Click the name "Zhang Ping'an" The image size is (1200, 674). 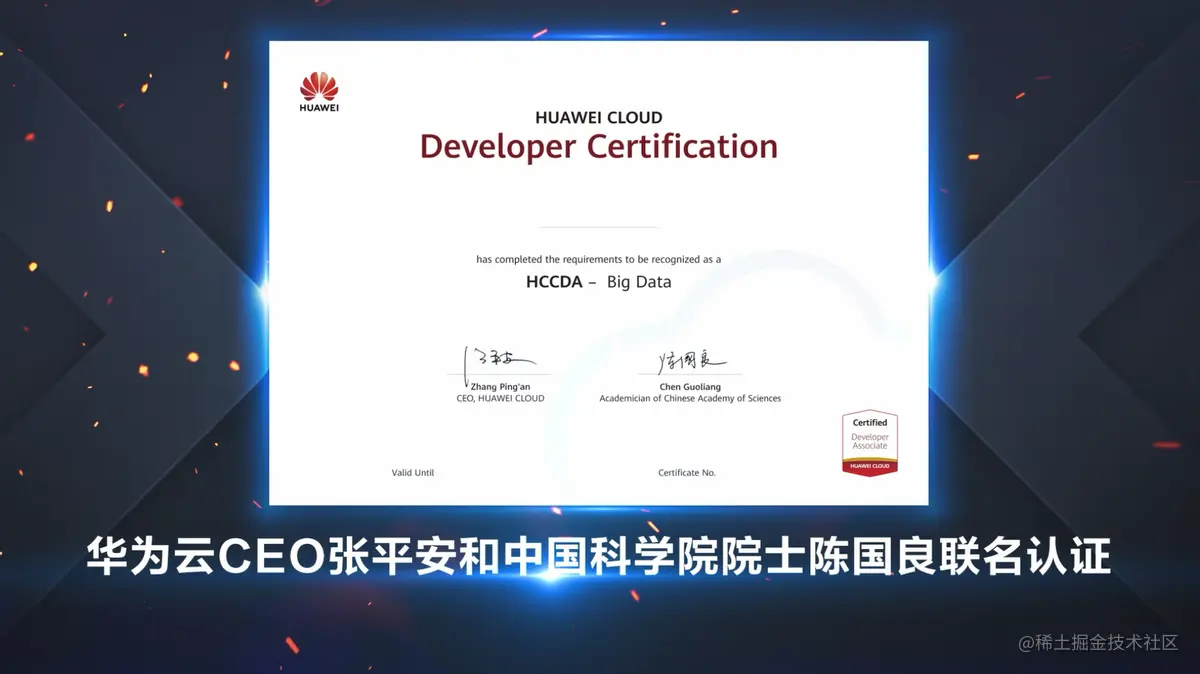(500, 387)
